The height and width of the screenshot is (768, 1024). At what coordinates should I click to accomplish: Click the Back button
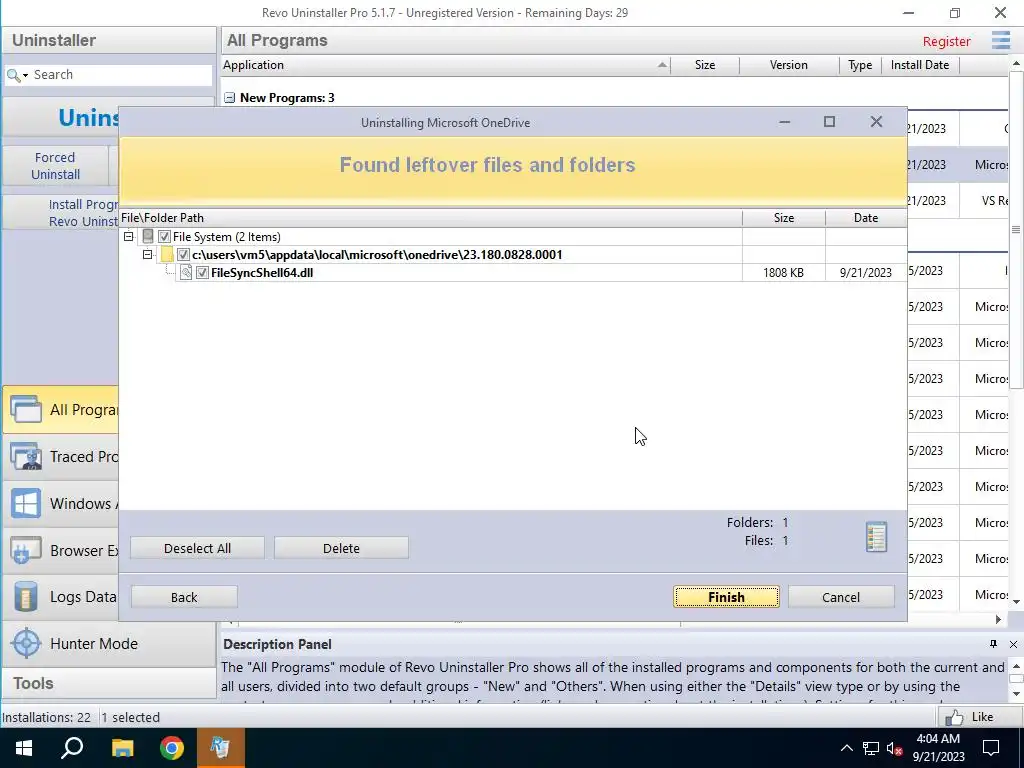[x=184, y=597]
